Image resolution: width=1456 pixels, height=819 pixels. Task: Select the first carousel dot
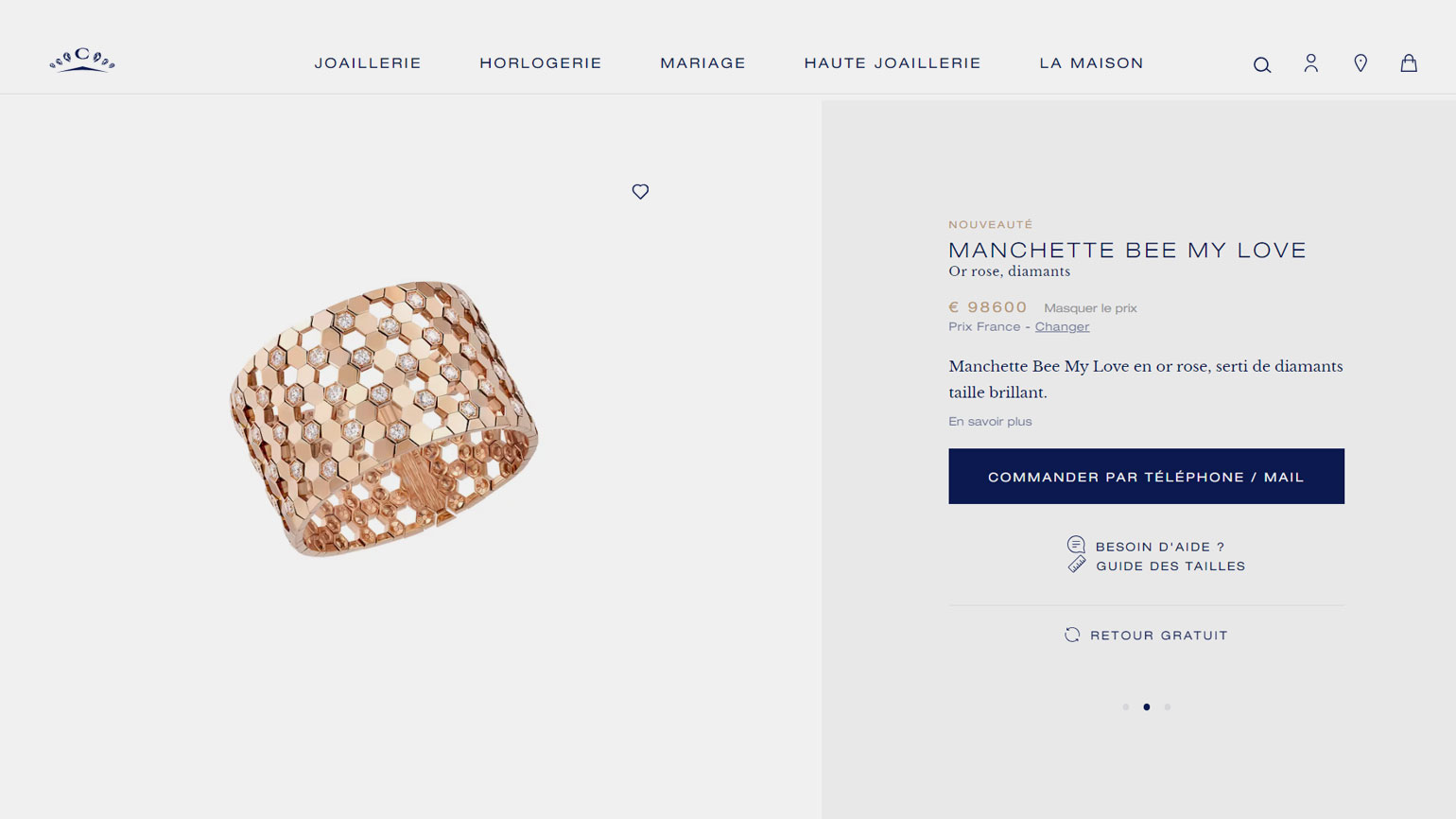1126,706
